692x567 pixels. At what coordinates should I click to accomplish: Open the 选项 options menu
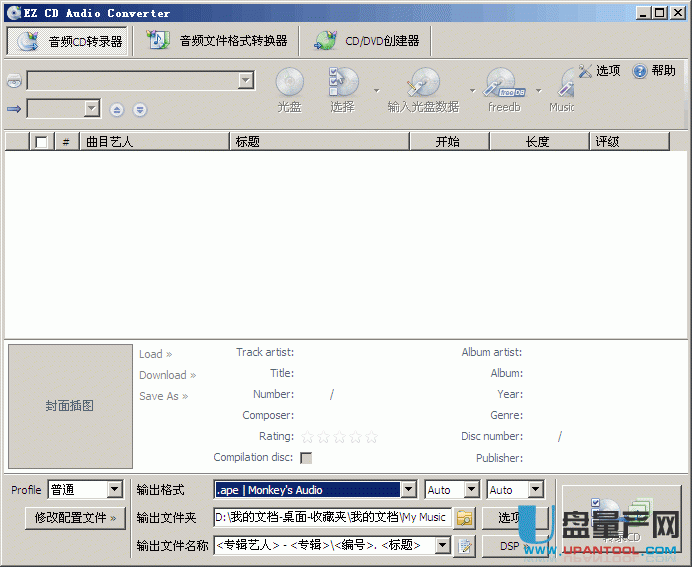pos(600,71)
